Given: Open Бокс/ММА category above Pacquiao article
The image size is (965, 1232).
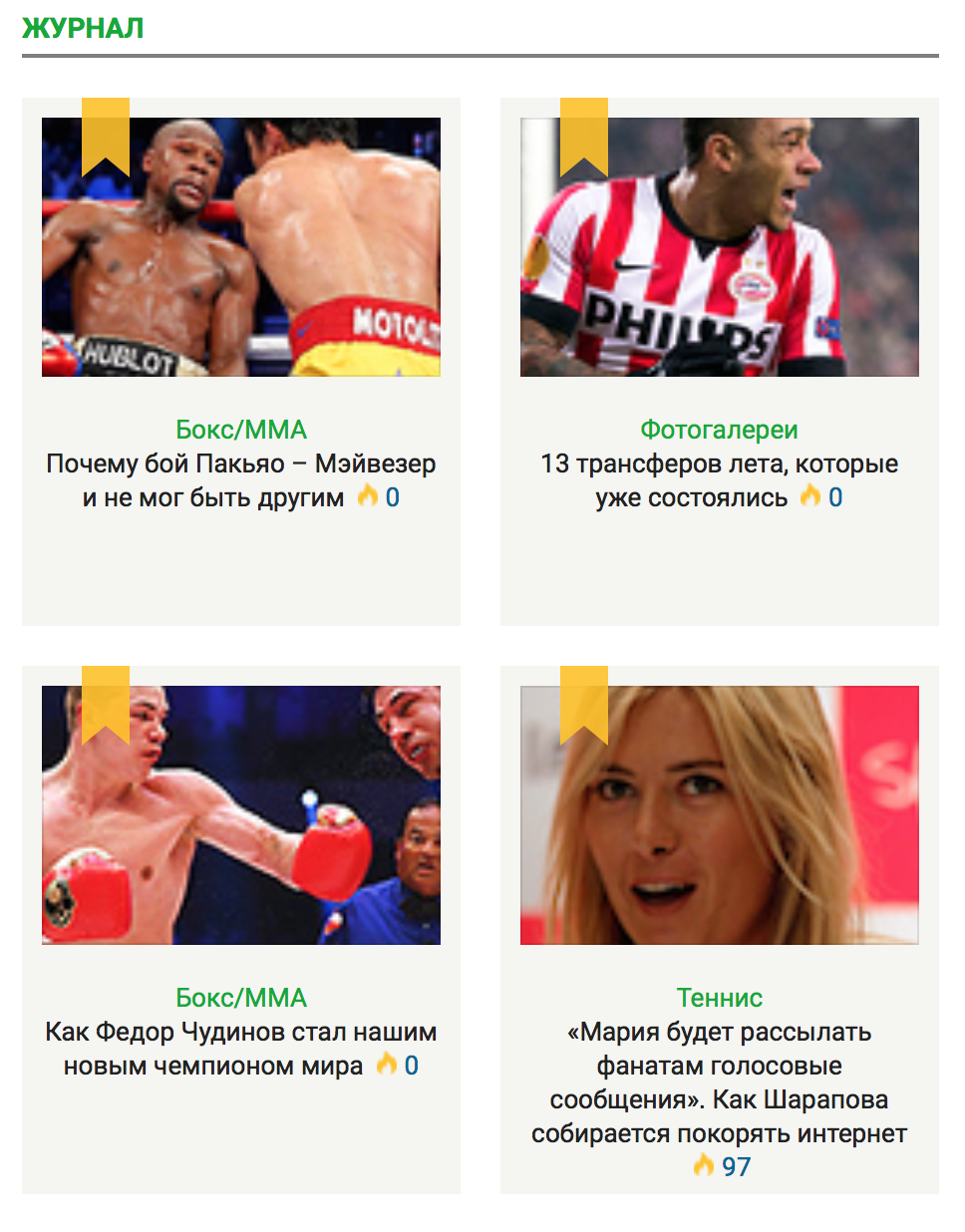Looking at the screenshot, I should pos(241,430).
